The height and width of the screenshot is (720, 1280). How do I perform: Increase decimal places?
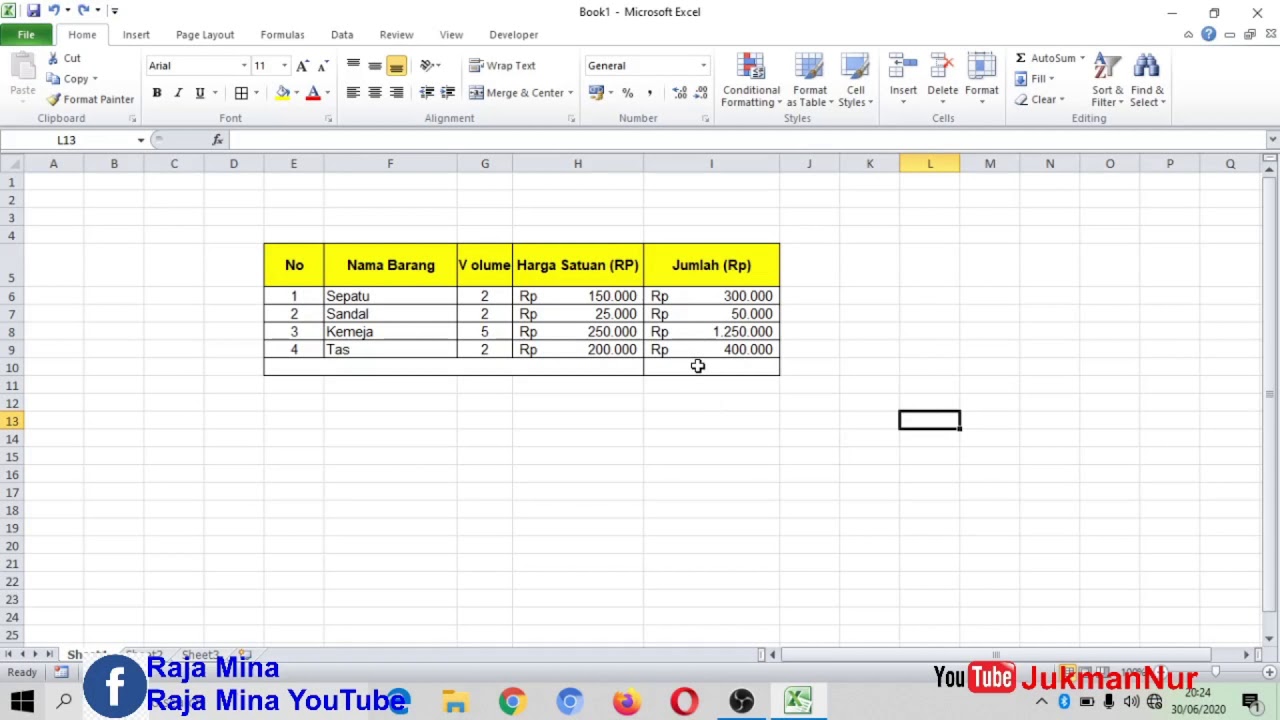(x=680, y=93)
